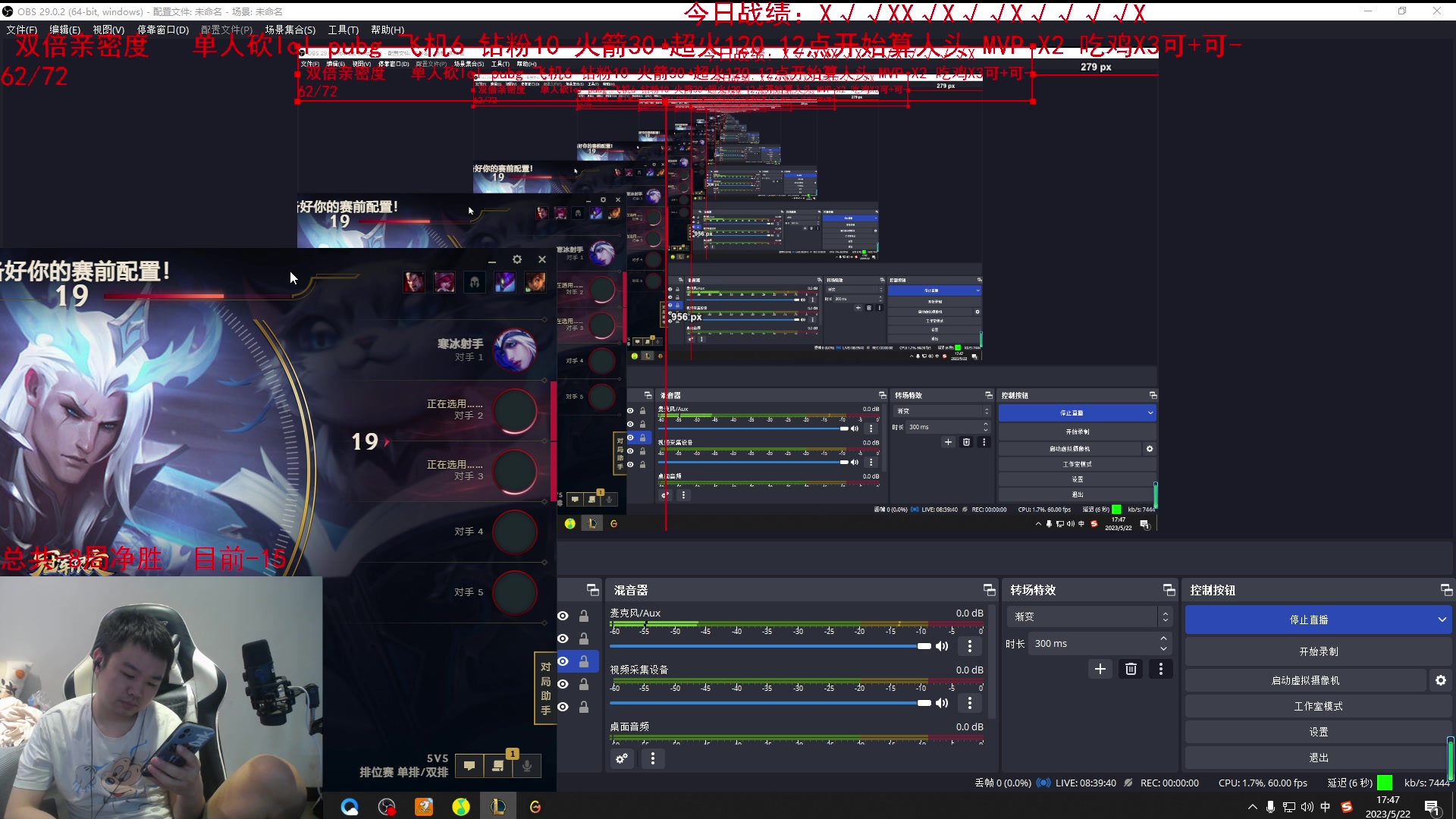The height and width of the screenshot is (819, 1456).
Task: Click the 寒冰射手 champion portrait
Action: (515, 350)
